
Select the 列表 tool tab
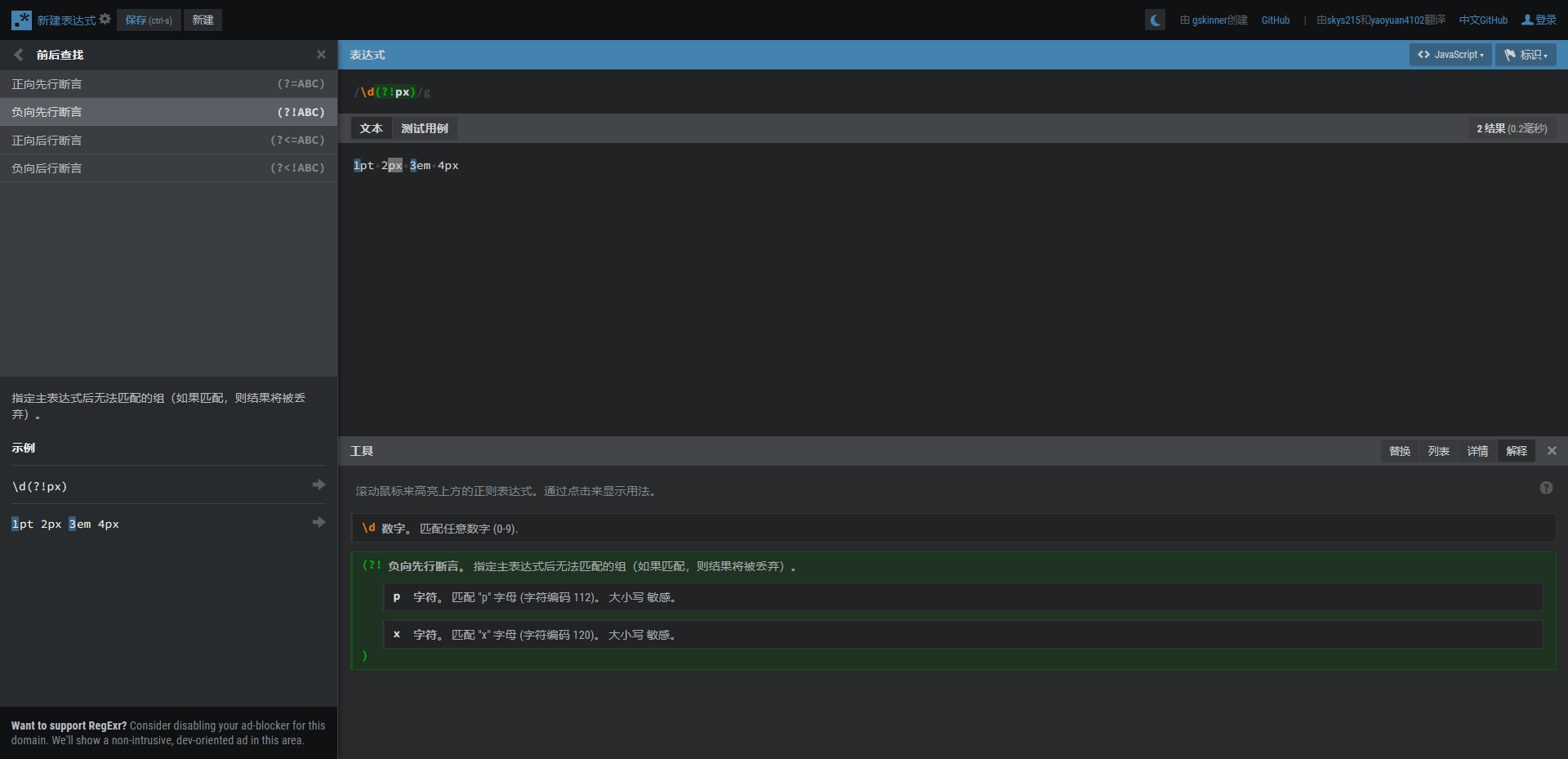click(x=1439, y=451)
